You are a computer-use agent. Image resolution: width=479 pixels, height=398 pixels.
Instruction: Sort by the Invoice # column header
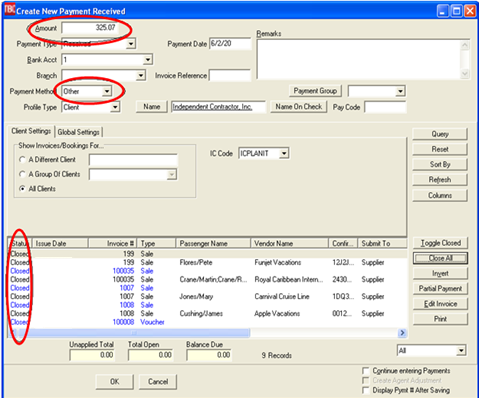112,244
